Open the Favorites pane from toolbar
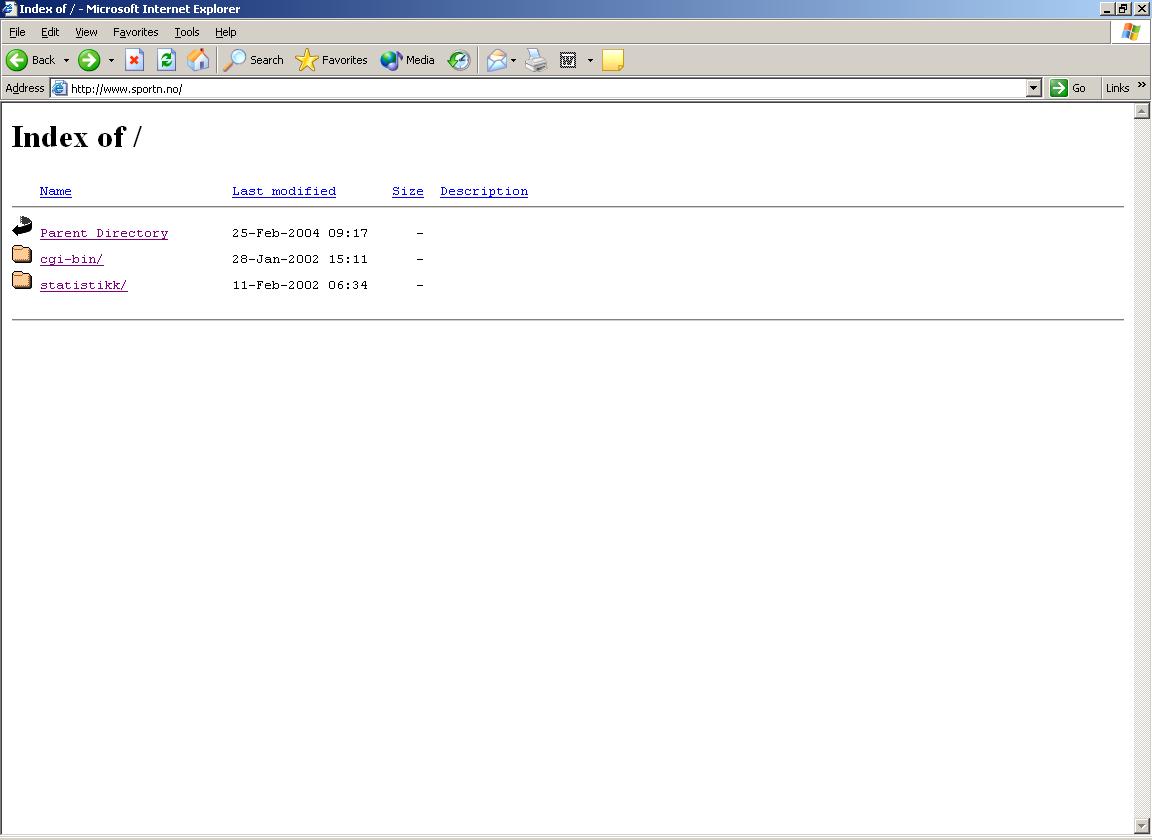 point(331,60)
